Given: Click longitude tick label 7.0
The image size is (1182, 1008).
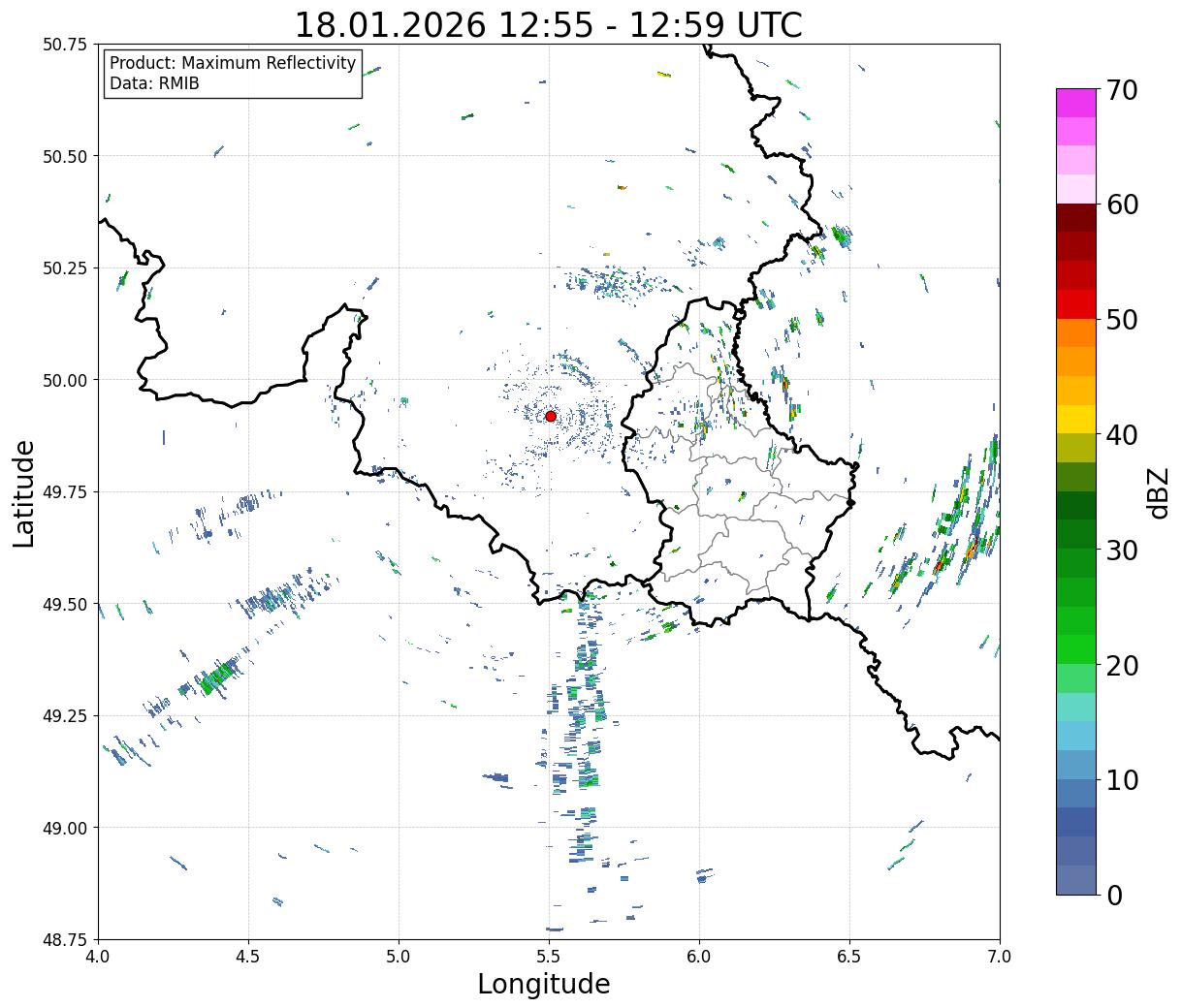Looking at the screenshot, I should [x=1000, y=957].
